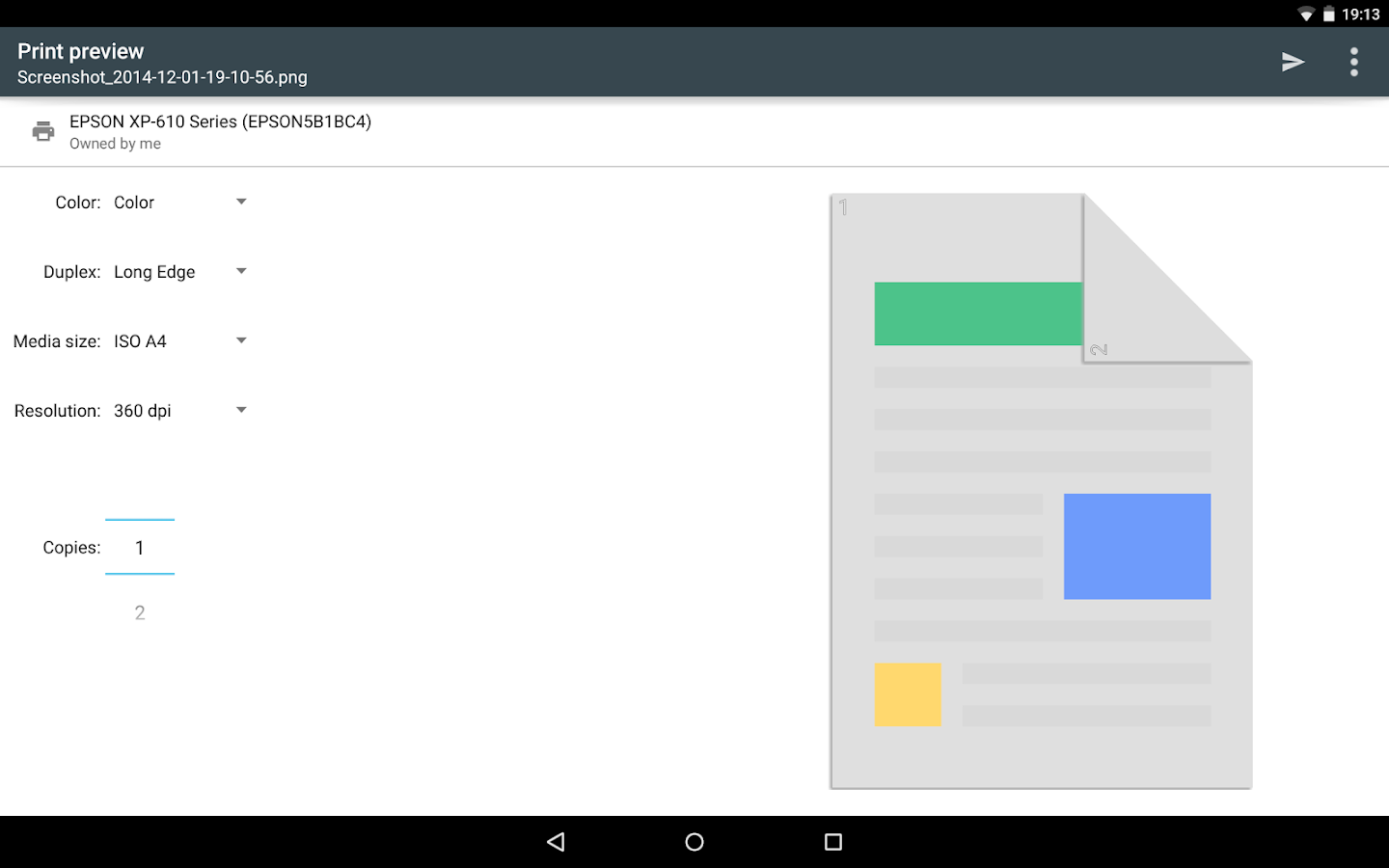Screen dimensions: 1389x868
Task: Tap the yellow block in page preview
Action: (908, 694)
